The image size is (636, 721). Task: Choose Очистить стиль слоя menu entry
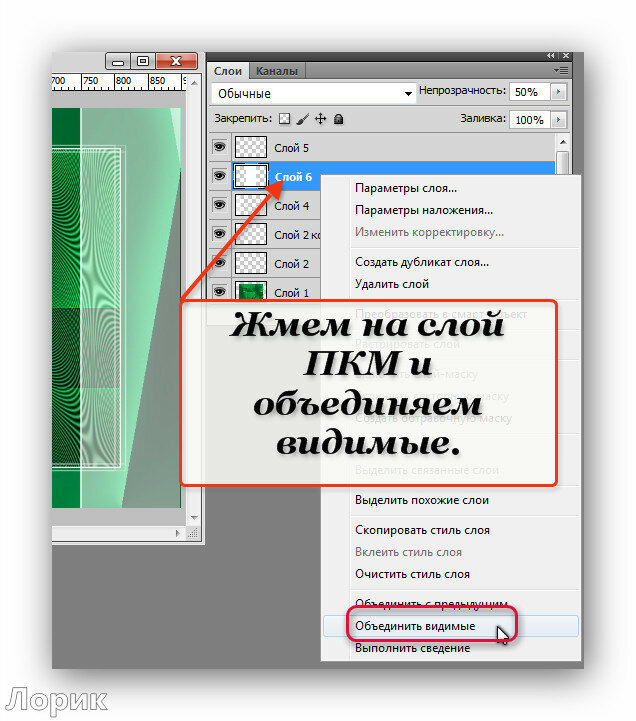tap(412, 574)
